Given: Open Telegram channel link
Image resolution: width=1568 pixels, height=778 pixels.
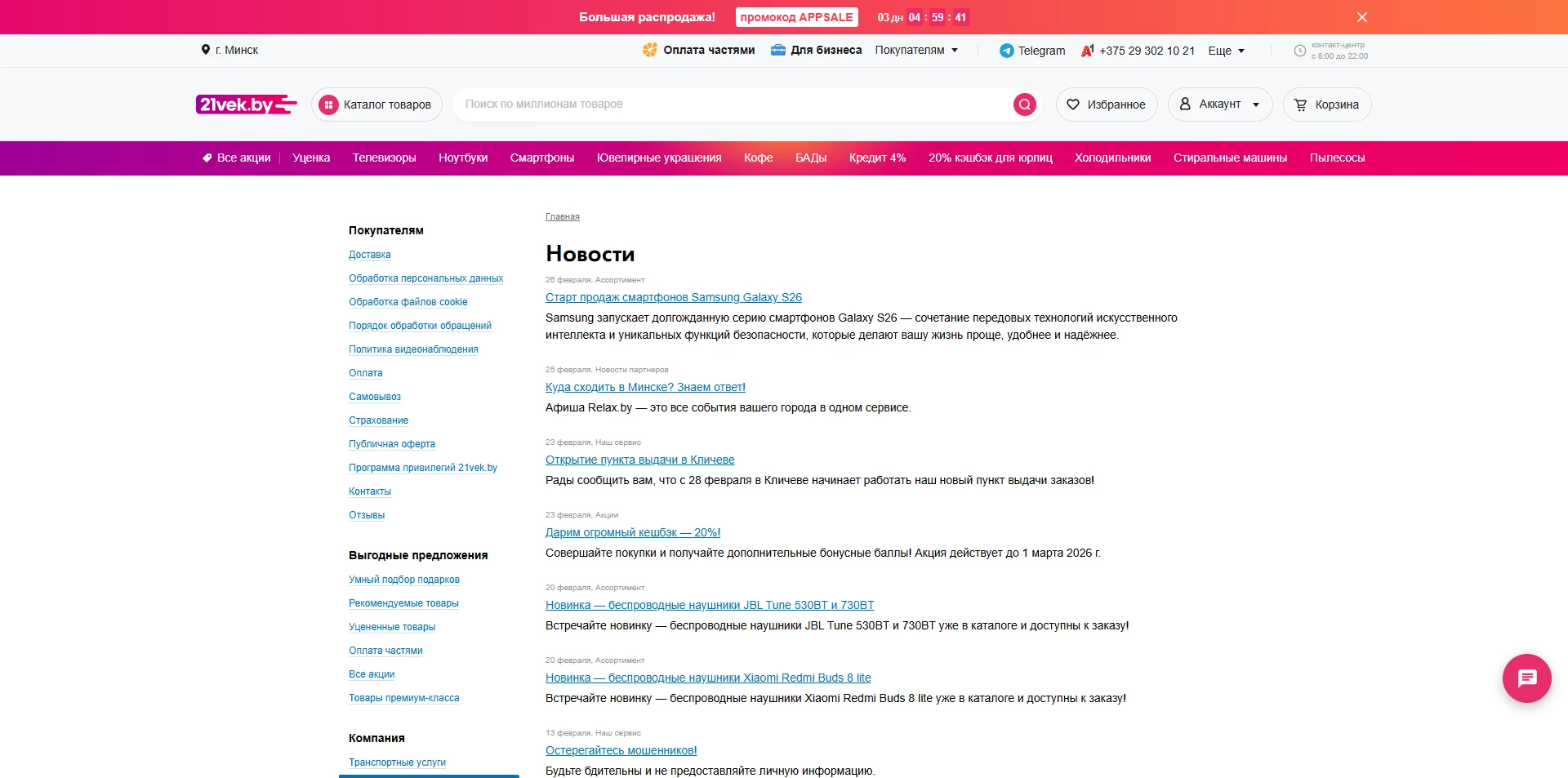Looking at the screenshot, I should (1032, 51).
